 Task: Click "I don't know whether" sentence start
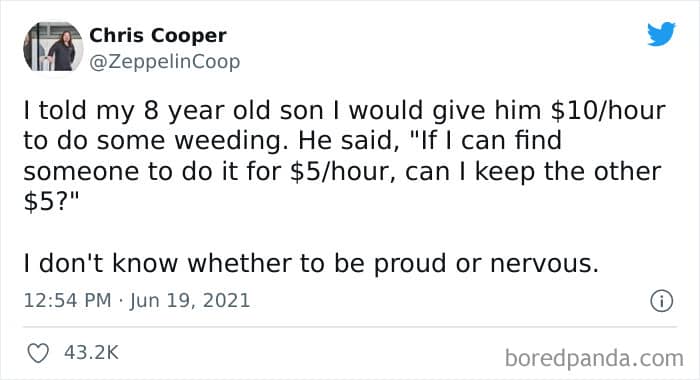point(158,263)
